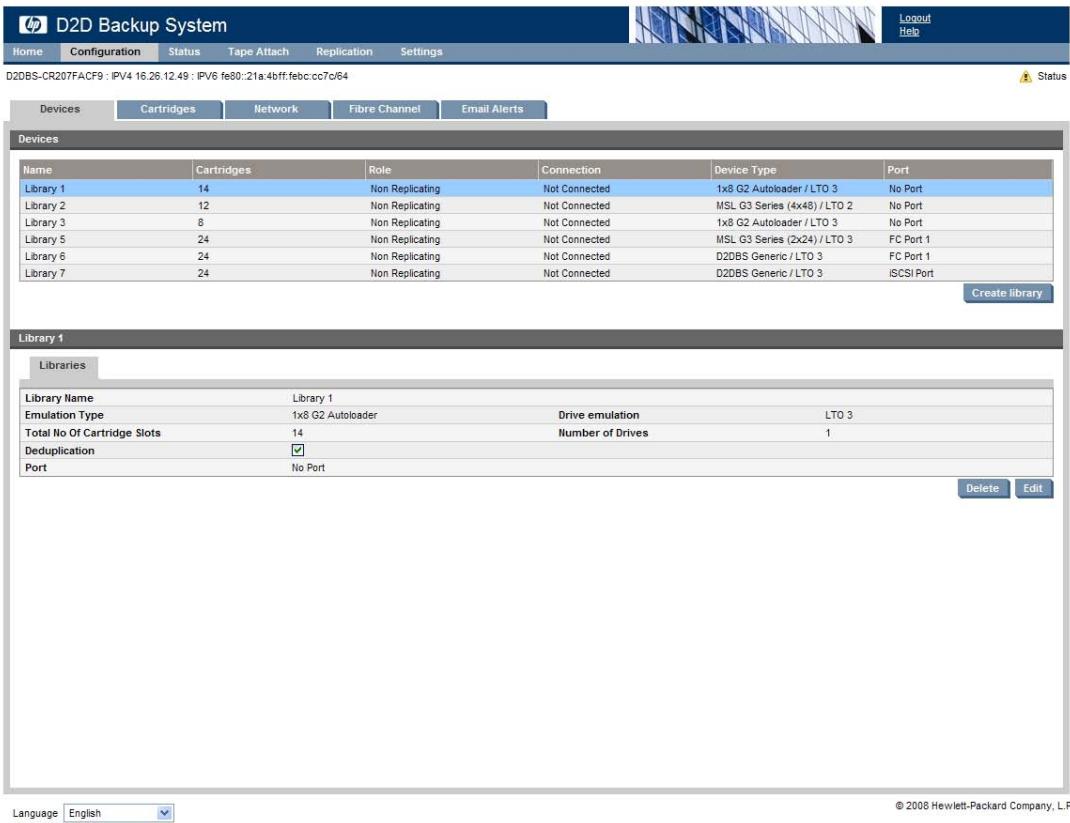Click the Library 6 FC Port 1 cell
Viewport: 1070px width, 823px height.
909,257
